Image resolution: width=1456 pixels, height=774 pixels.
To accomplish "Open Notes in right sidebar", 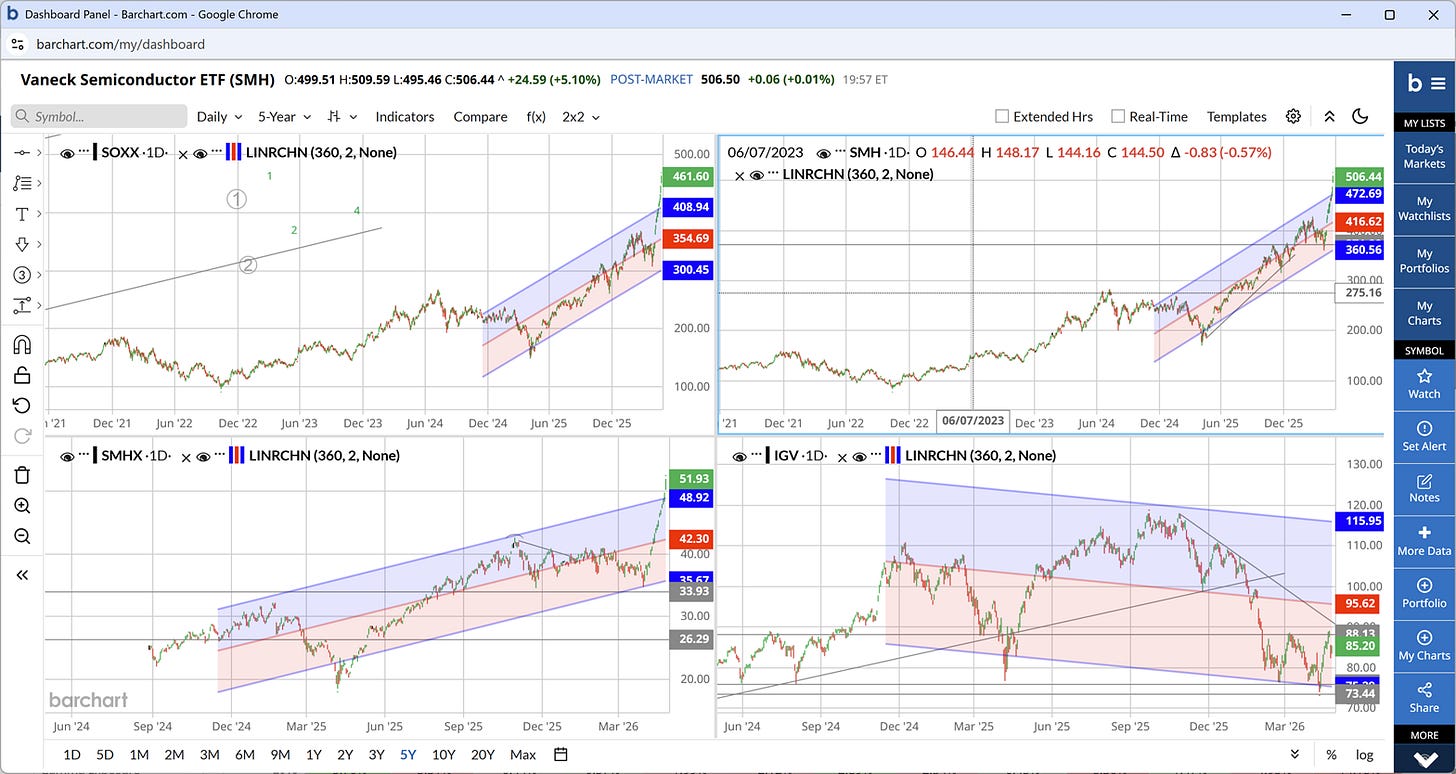I will point(1424,488).
